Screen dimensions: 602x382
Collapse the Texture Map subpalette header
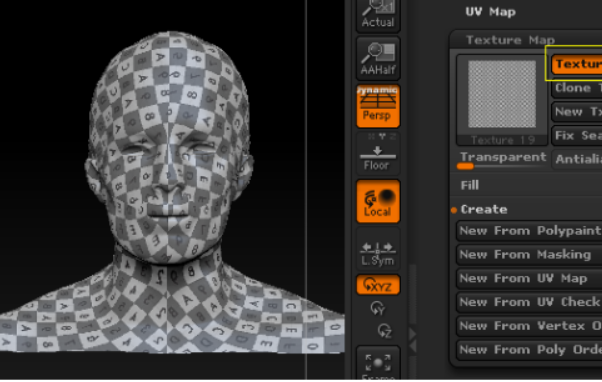pyautogui.click(x=510, y=40)
